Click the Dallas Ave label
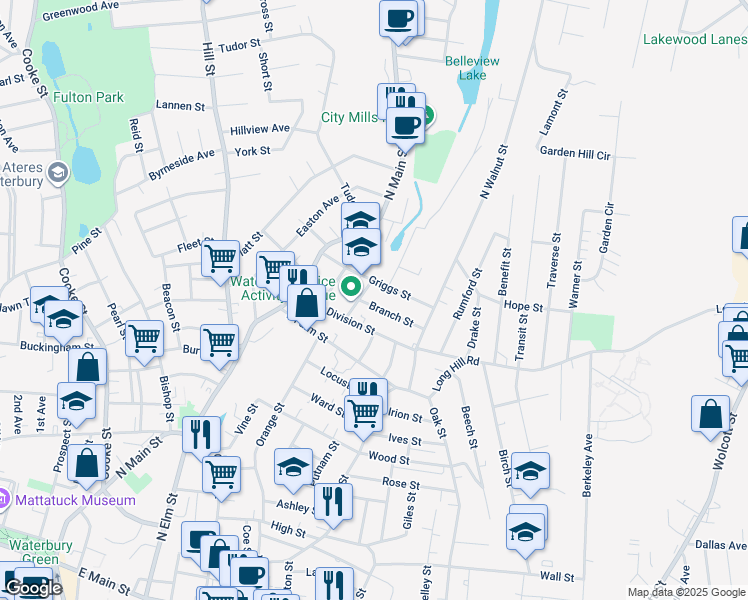 tap(720, 545)
